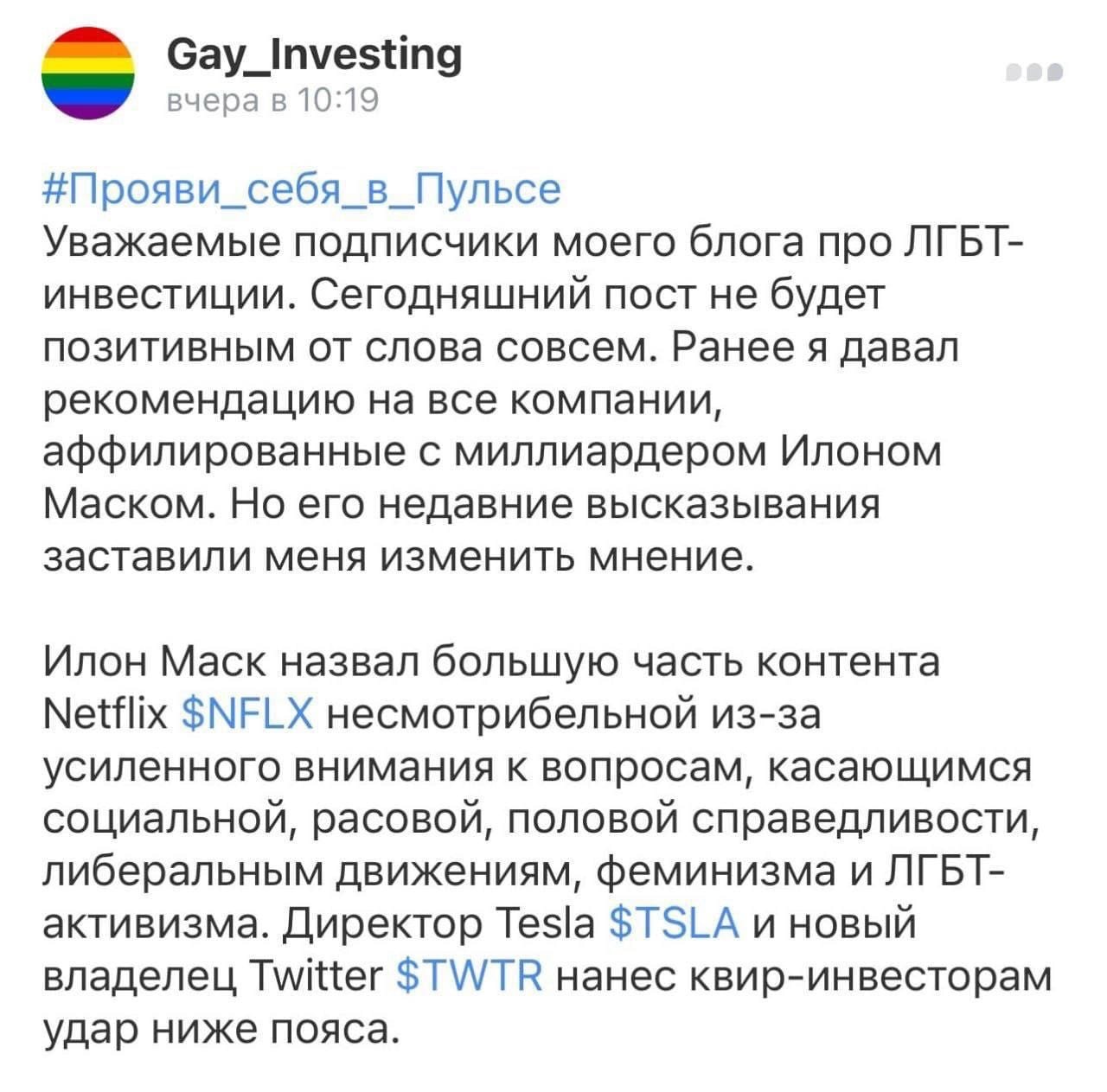
Task: Click the word Netflix in the post
Action: click(x=106, y=716)
